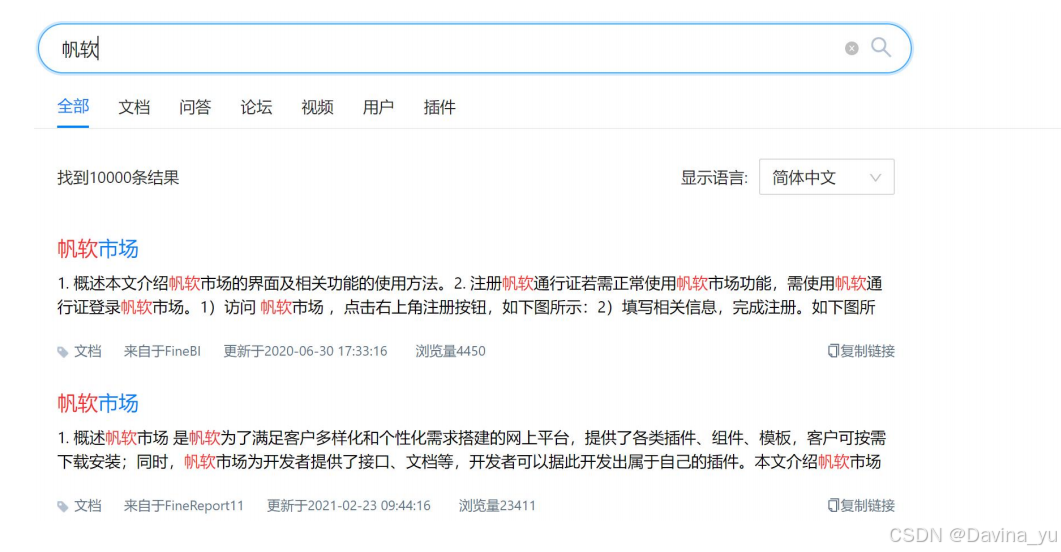The height and width of the screenshot is (552, 1061).
Task: Clear the search box with the X icon
Action: coord(851,48)
